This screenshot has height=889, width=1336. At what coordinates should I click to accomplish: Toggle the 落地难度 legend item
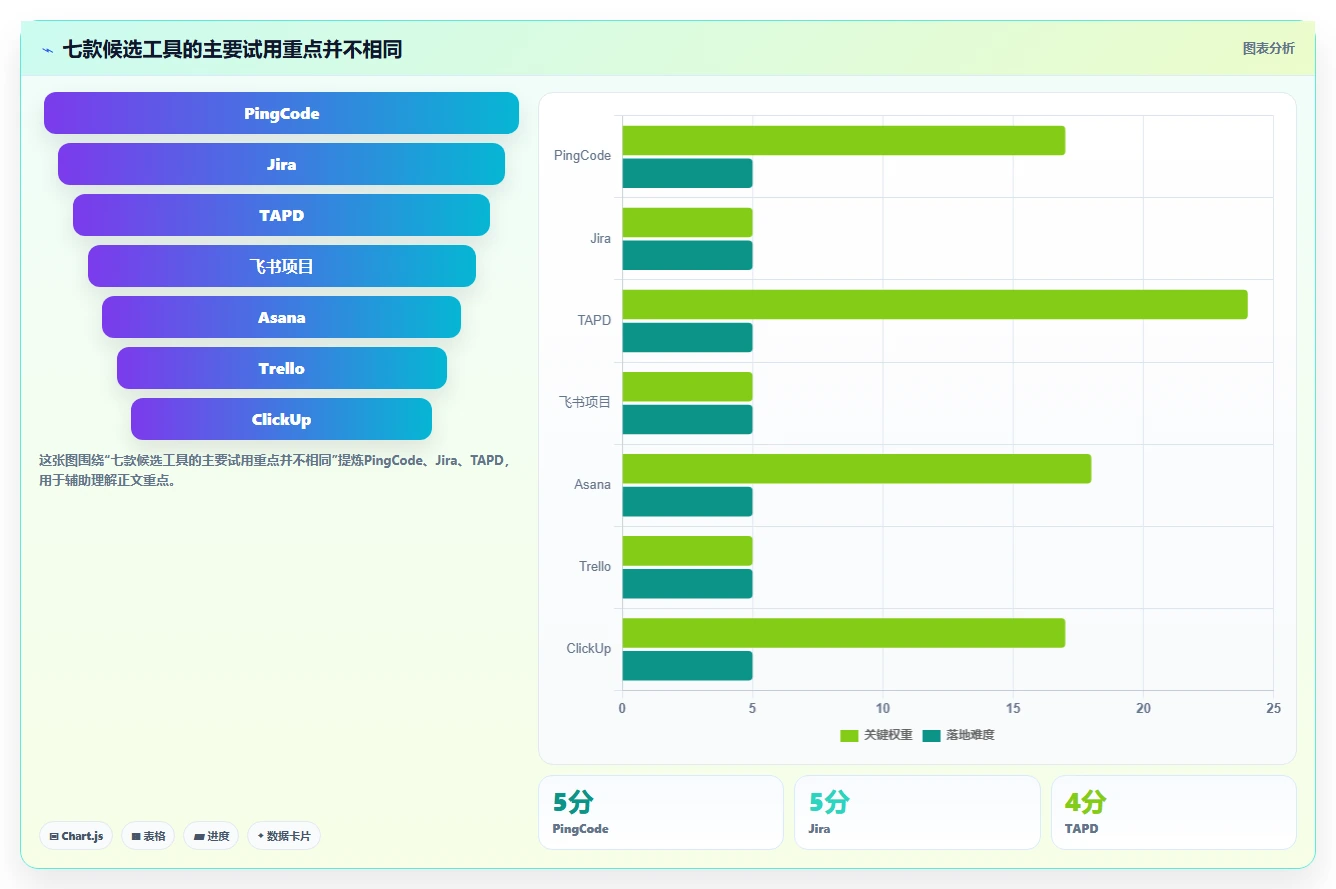(x=958, y=735)
